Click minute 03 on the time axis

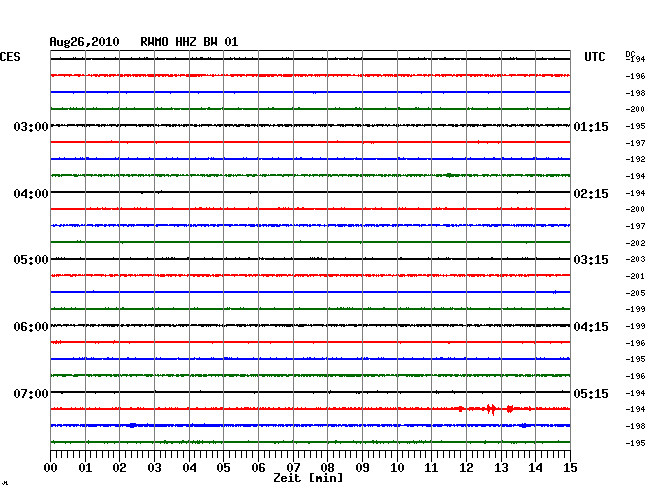pyautogui.click(x=154, y=468)
